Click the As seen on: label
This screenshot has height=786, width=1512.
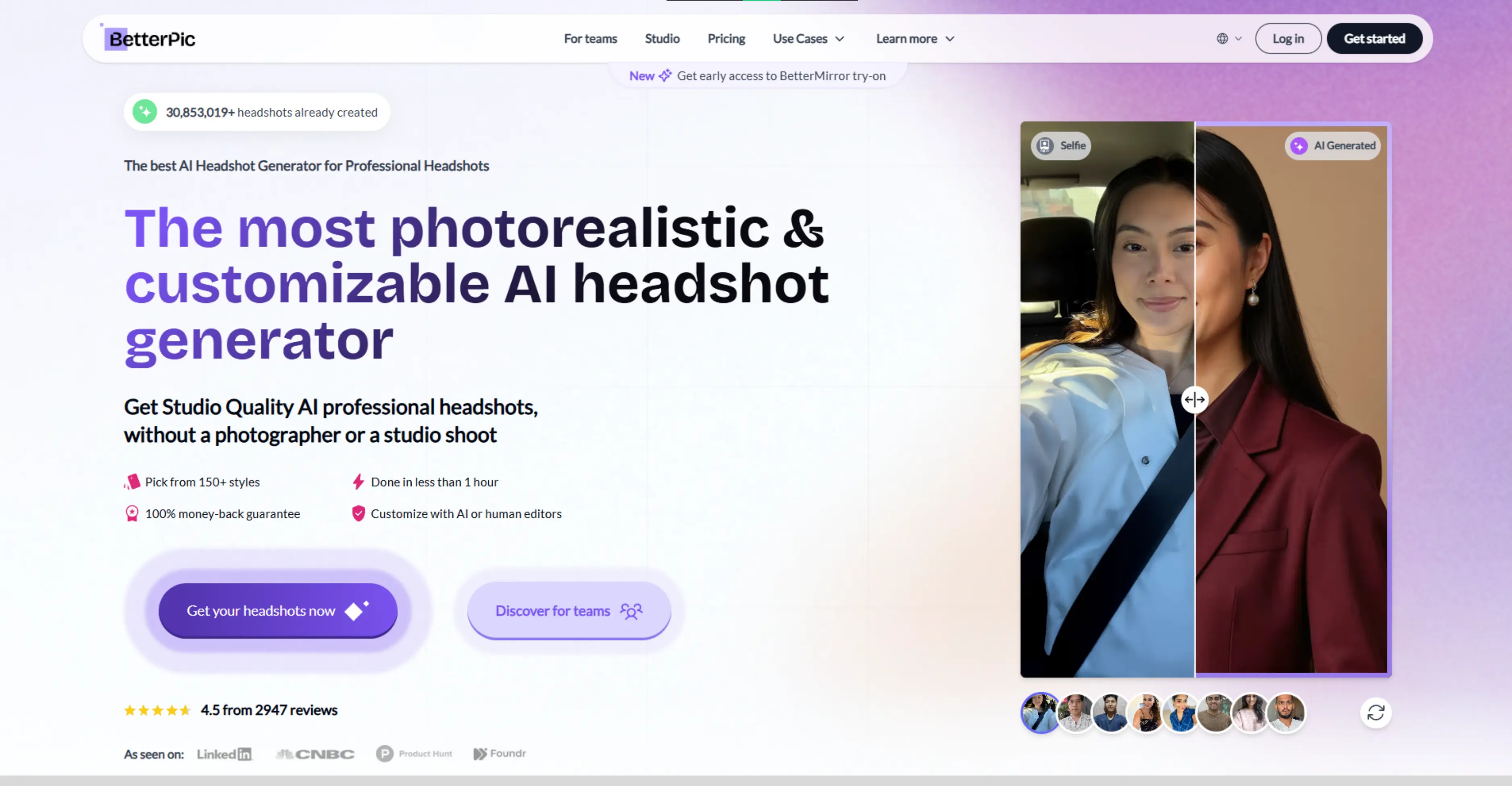tap(154, 754)
